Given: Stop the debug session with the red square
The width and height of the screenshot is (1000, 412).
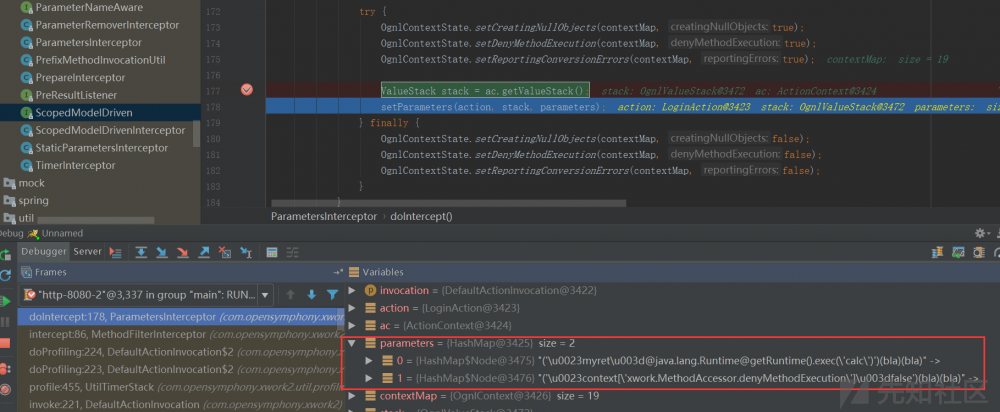Looking at the screenshot, I should coord(5,343).
